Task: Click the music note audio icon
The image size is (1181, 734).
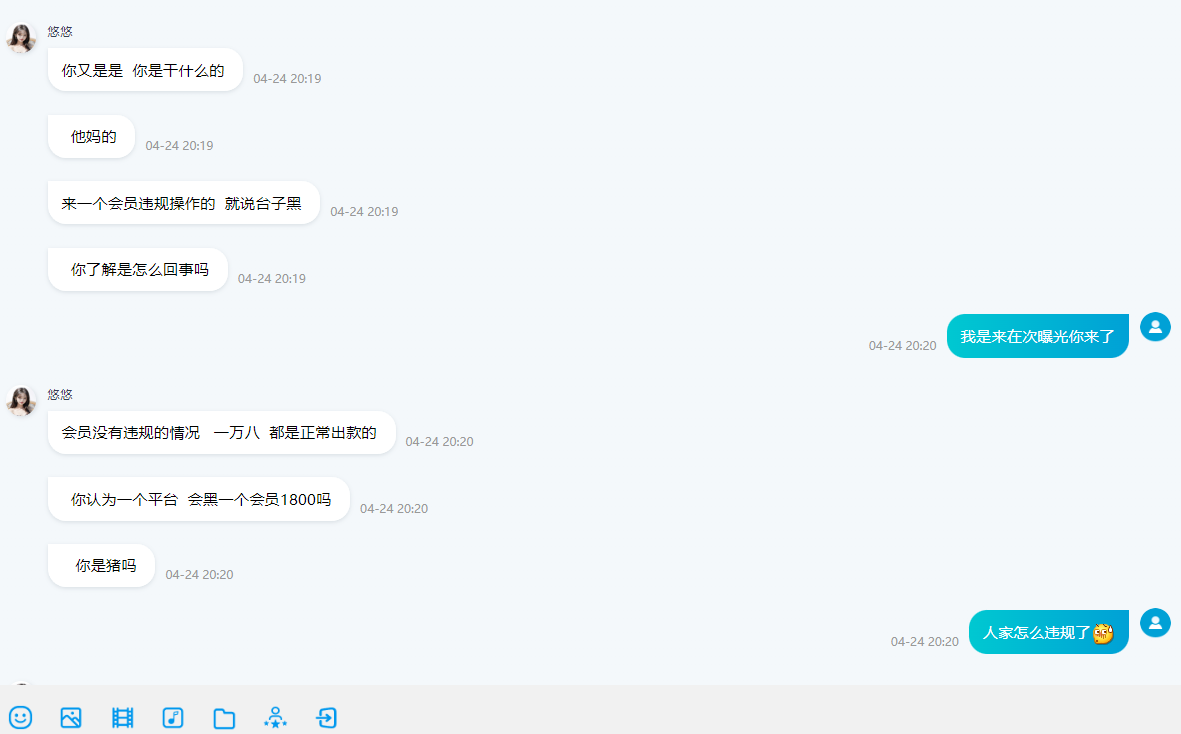Action: 173,717
